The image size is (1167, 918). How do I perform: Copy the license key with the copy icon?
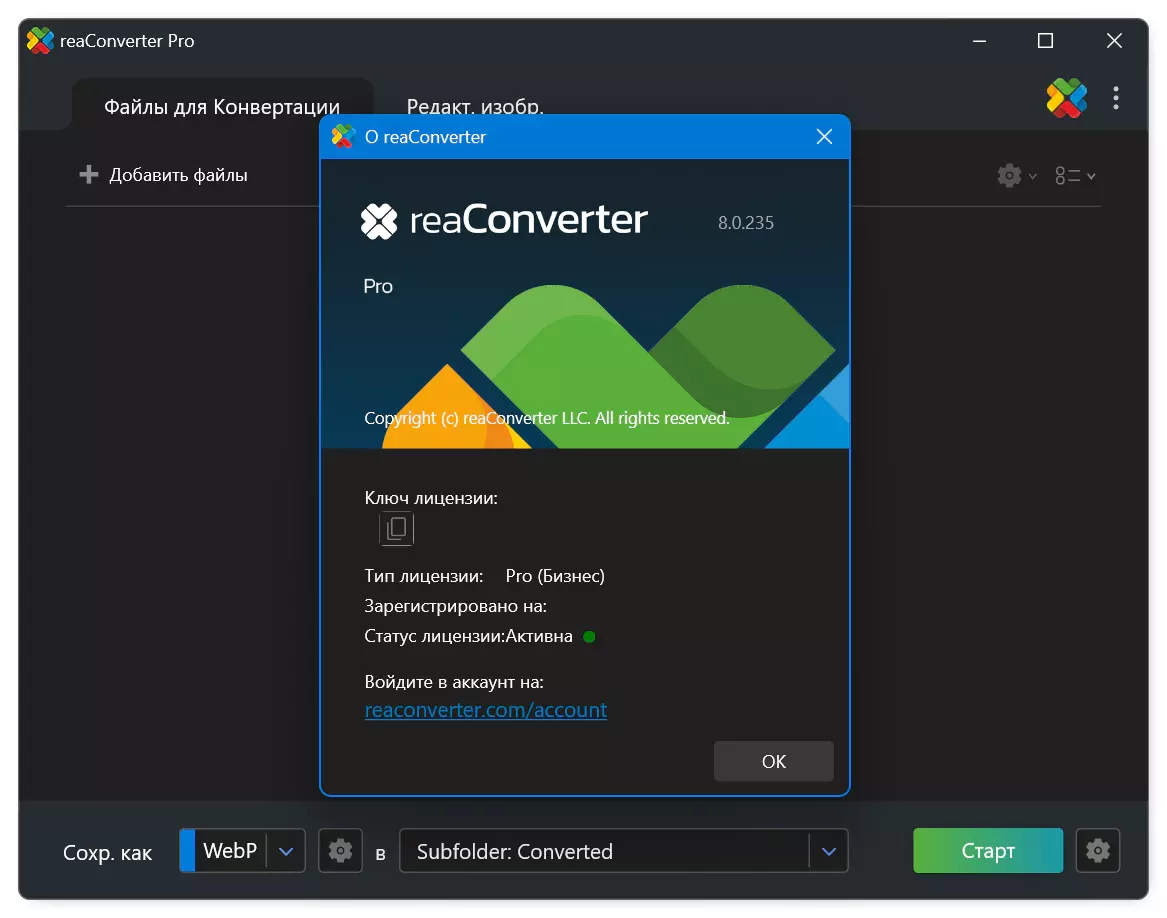click(x=397, y=529)
